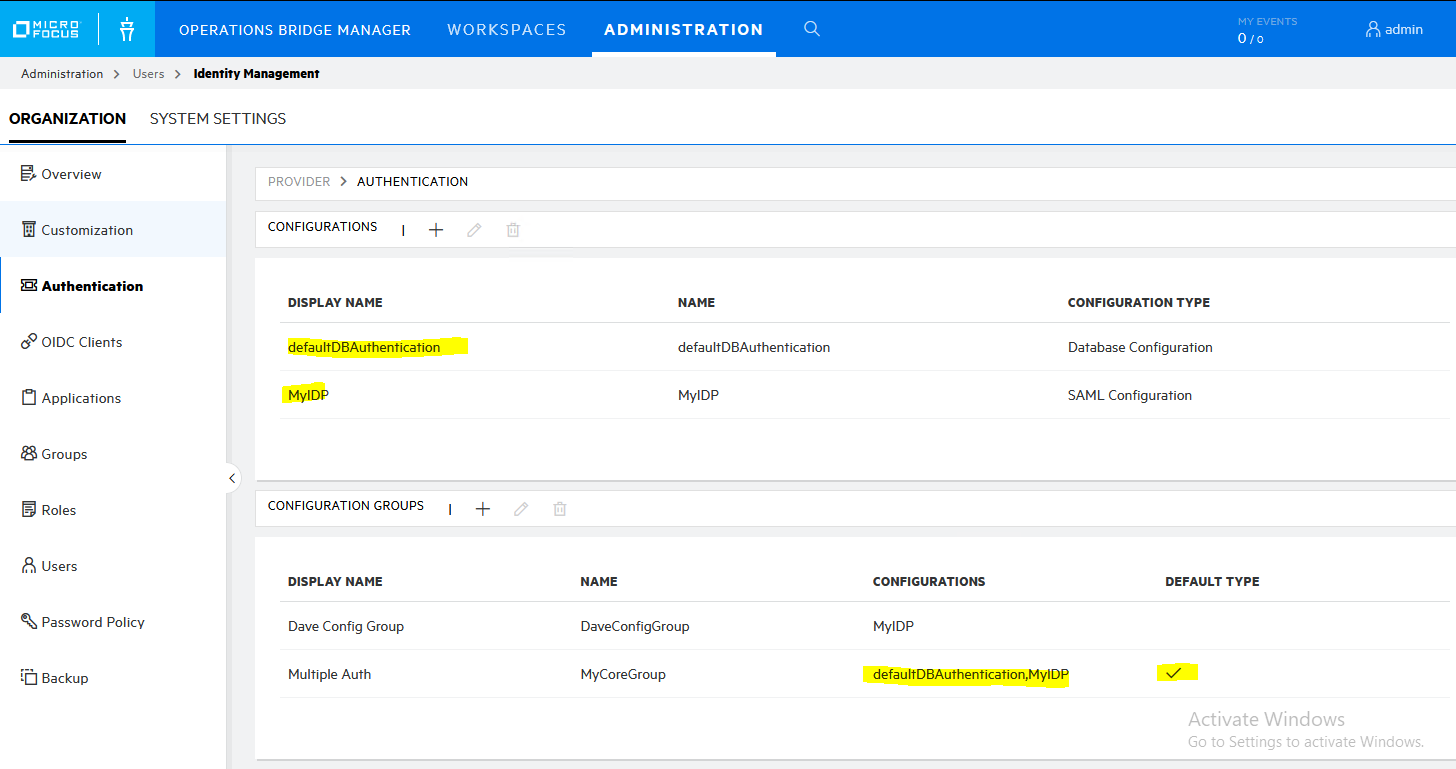Toggle the default type checkmark for Multiple Auth

[x=1177, y=672]
